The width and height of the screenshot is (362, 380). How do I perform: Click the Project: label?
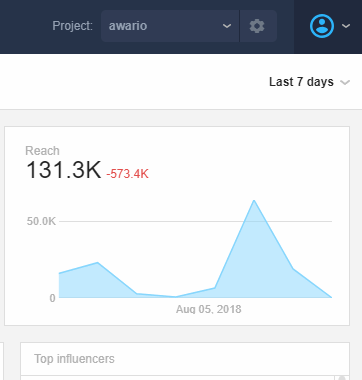[72, 26]
